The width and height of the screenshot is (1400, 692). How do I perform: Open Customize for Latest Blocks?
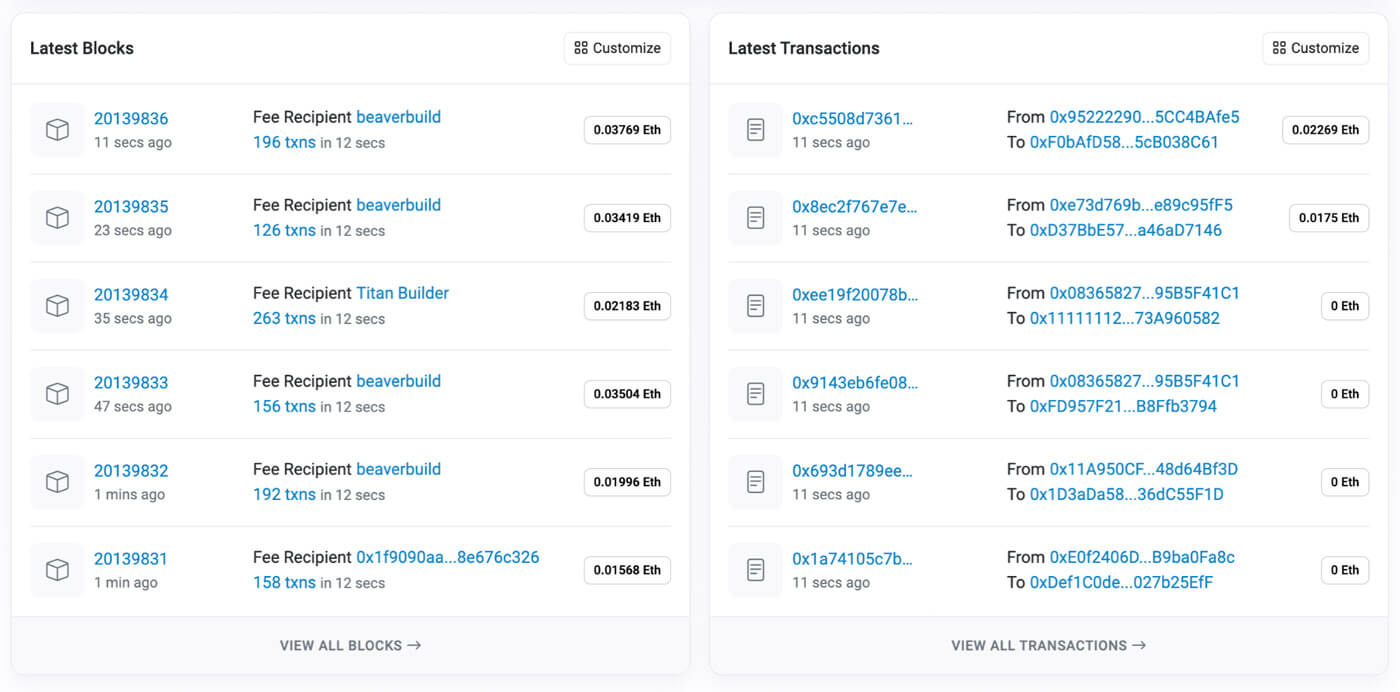617,48
